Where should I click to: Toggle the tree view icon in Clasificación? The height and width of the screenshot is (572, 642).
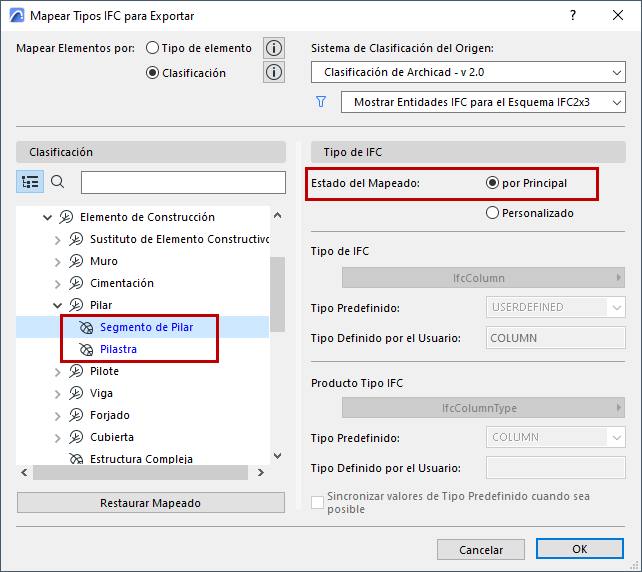[x=30, y=182]
